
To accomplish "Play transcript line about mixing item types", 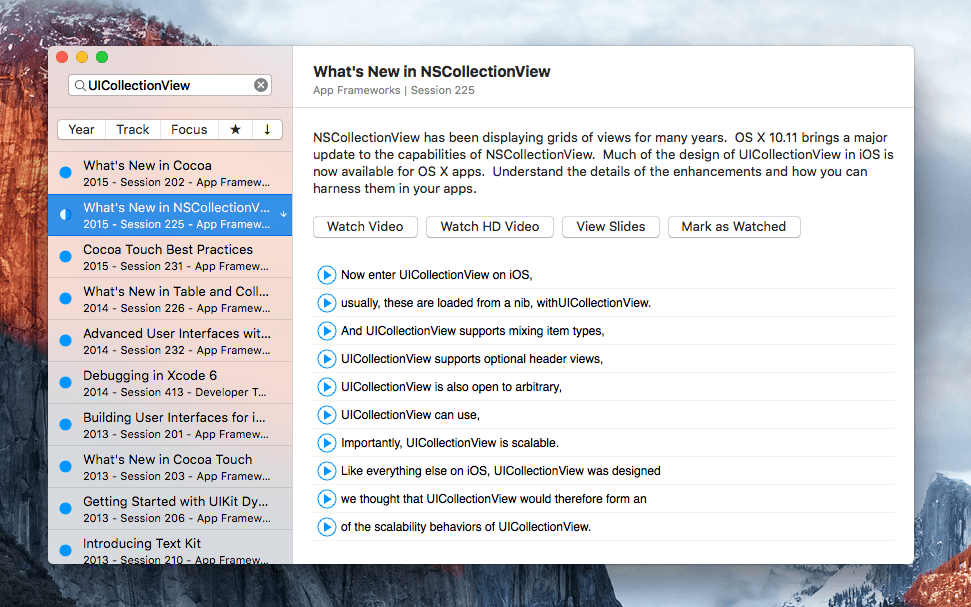I will [x=326, y=331].
